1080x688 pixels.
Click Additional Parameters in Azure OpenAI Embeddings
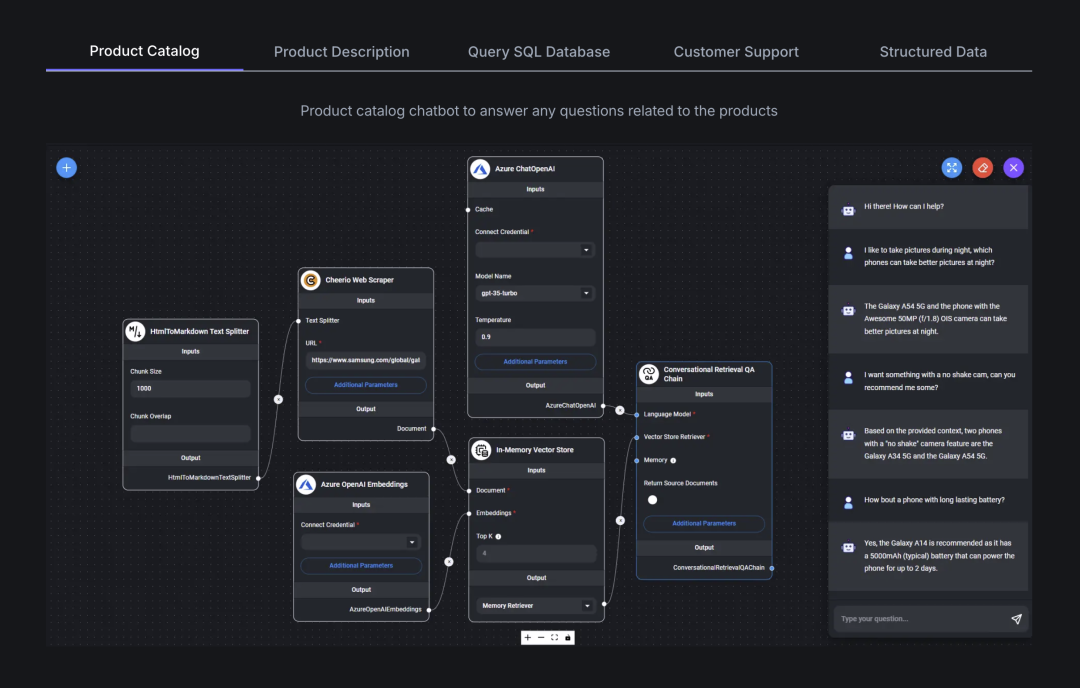click(x=361, y=565)
